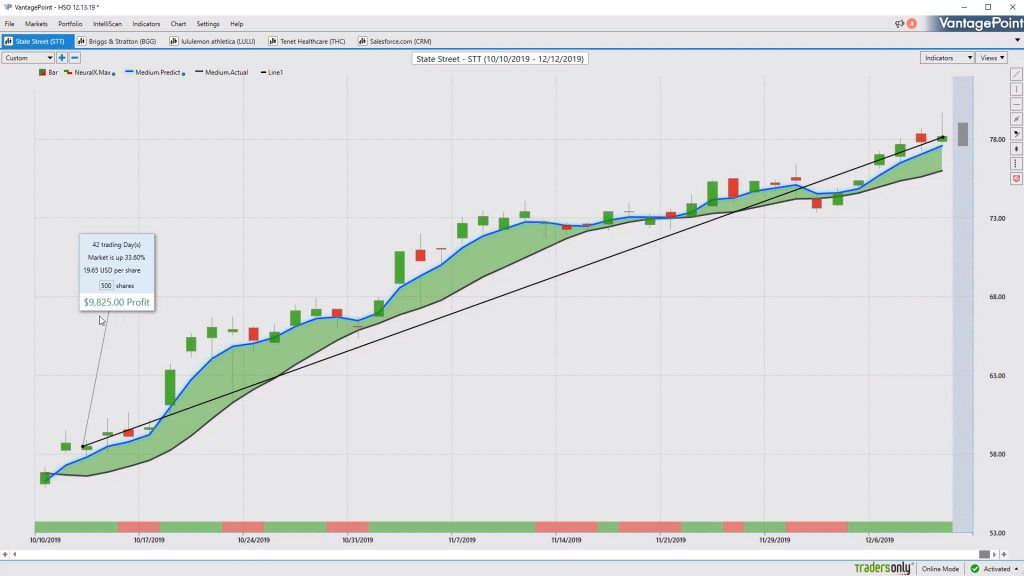The image size is (1024, 576).
Task: Click the plus icon right of the bottom scrollbar
Action: click(1004, 554)
